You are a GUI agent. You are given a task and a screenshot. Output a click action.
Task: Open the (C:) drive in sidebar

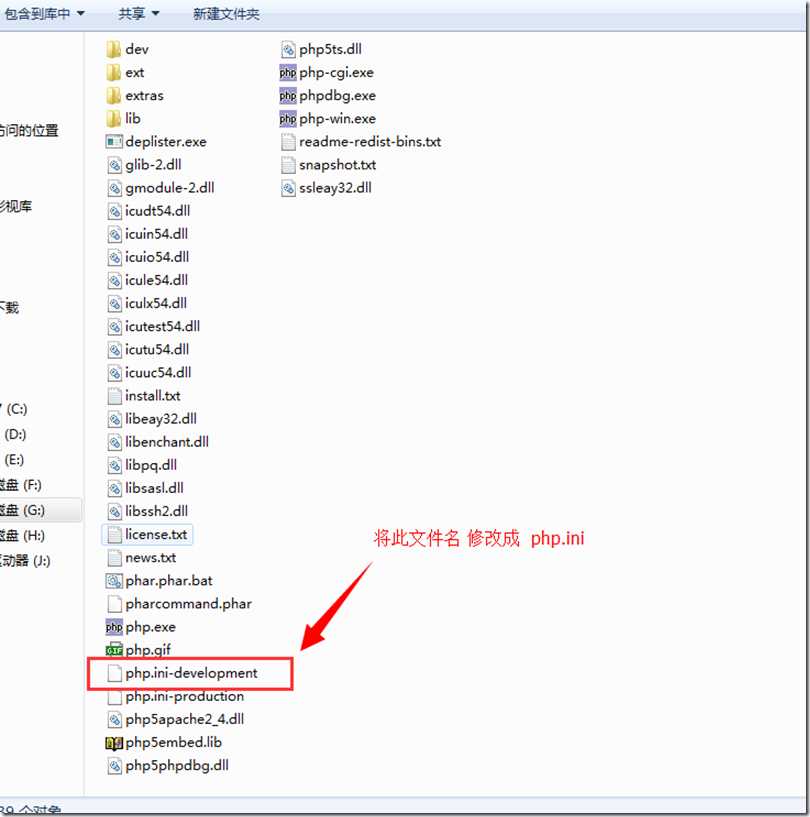pos(15,409)
